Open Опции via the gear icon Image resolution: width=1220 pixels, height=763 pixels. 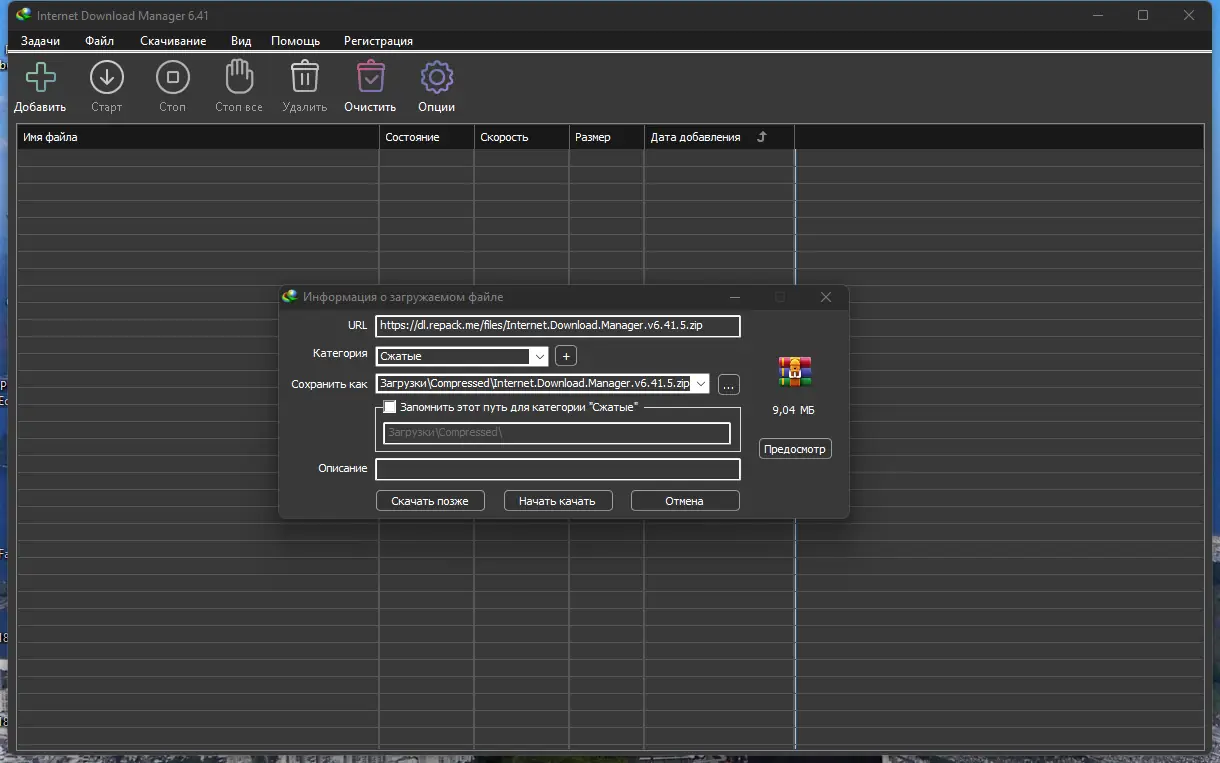point(436,77)
